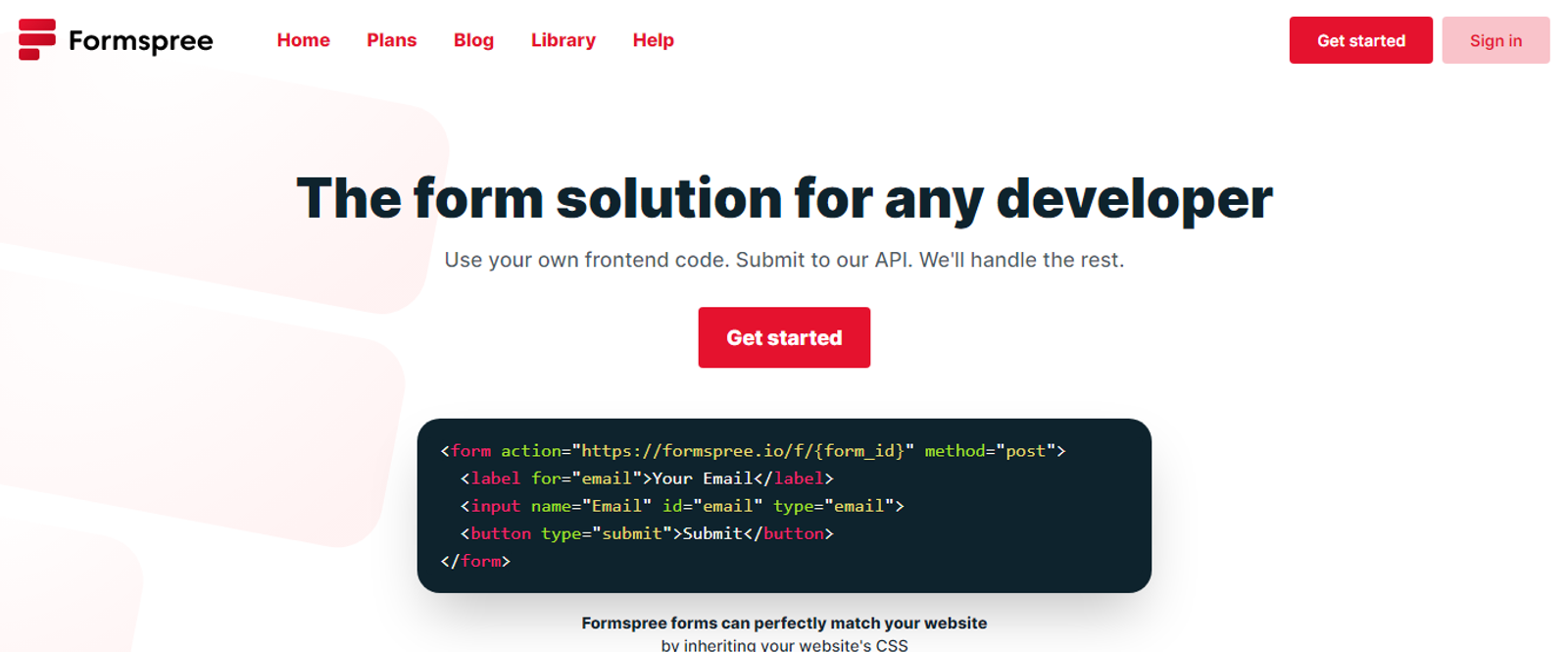Click the Sign in button

[1495, 40]
